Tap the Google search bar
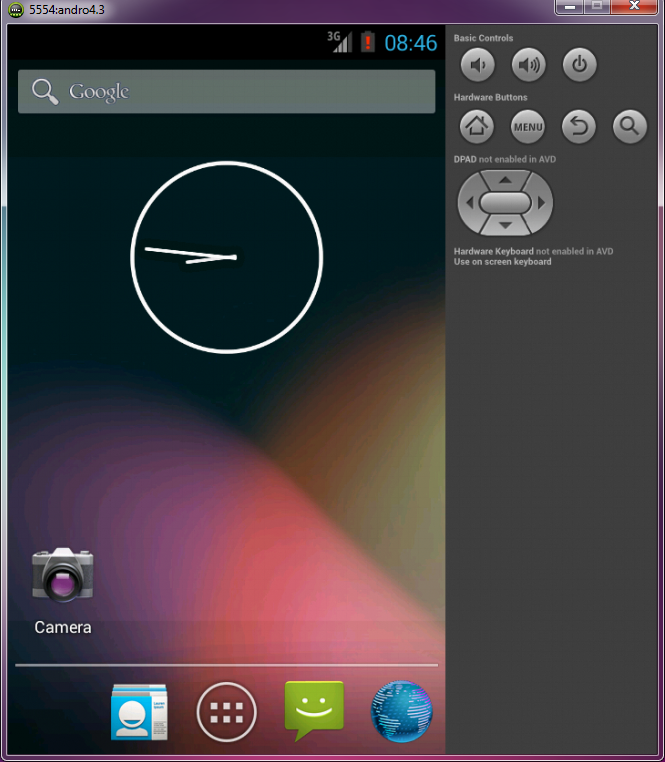 point(227,91)
